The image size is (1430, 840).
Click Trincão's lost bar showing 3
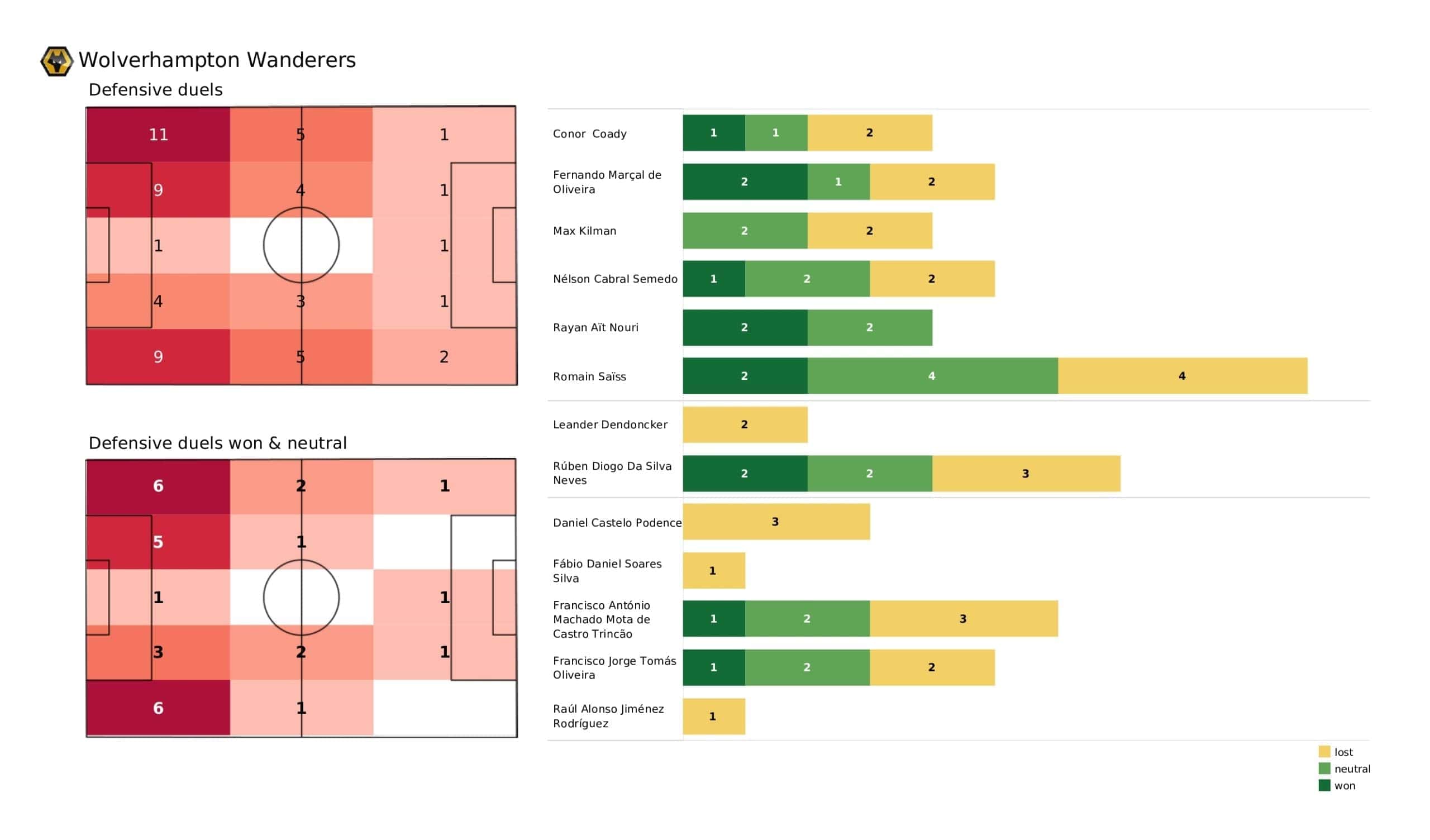[x=964, y=619]
